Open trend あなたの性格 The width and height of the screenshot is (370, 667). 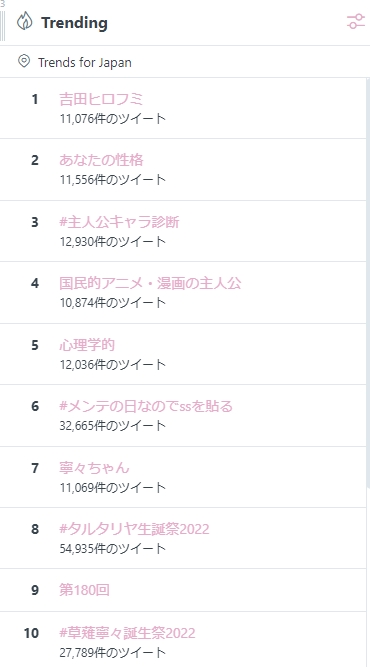101,160
